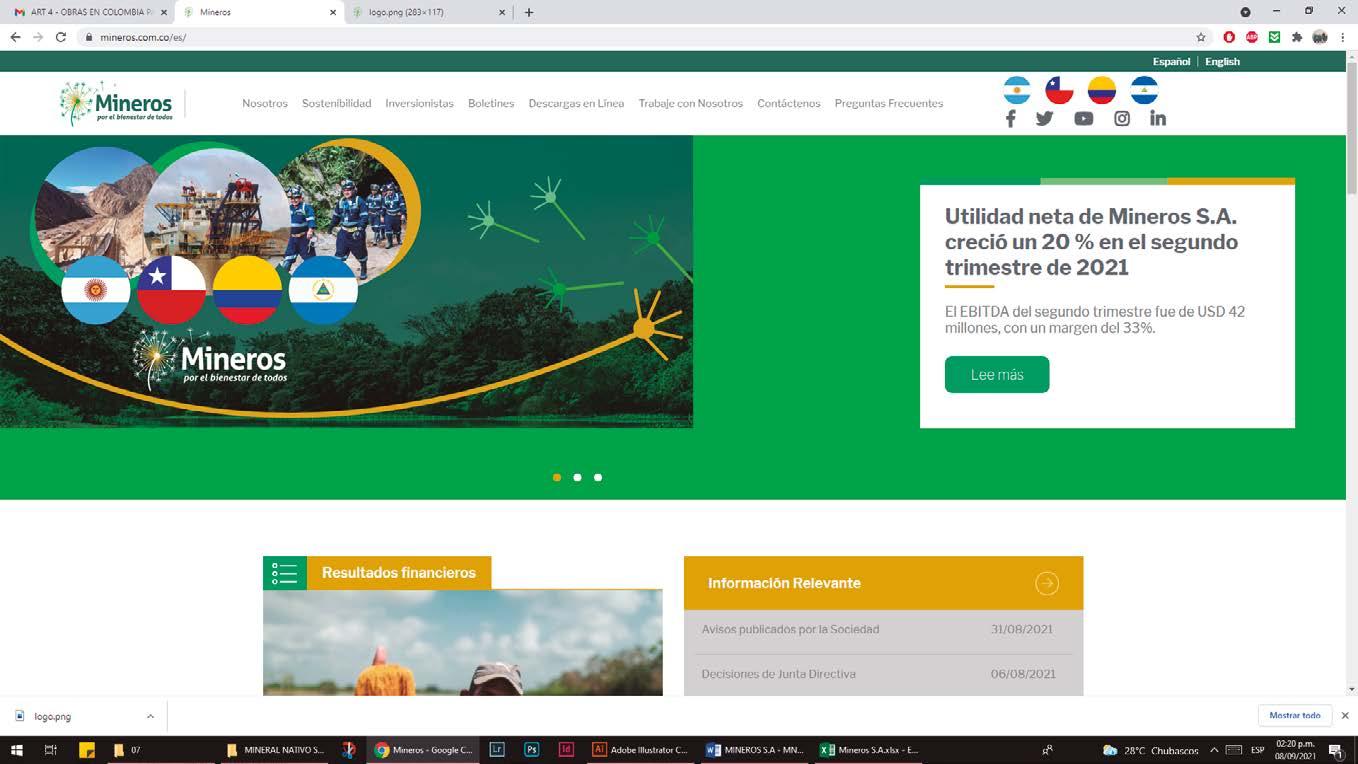Open the Chrome profile avatar
The width and height of the screenshot is (1358, 764).
click(1320, 37)
